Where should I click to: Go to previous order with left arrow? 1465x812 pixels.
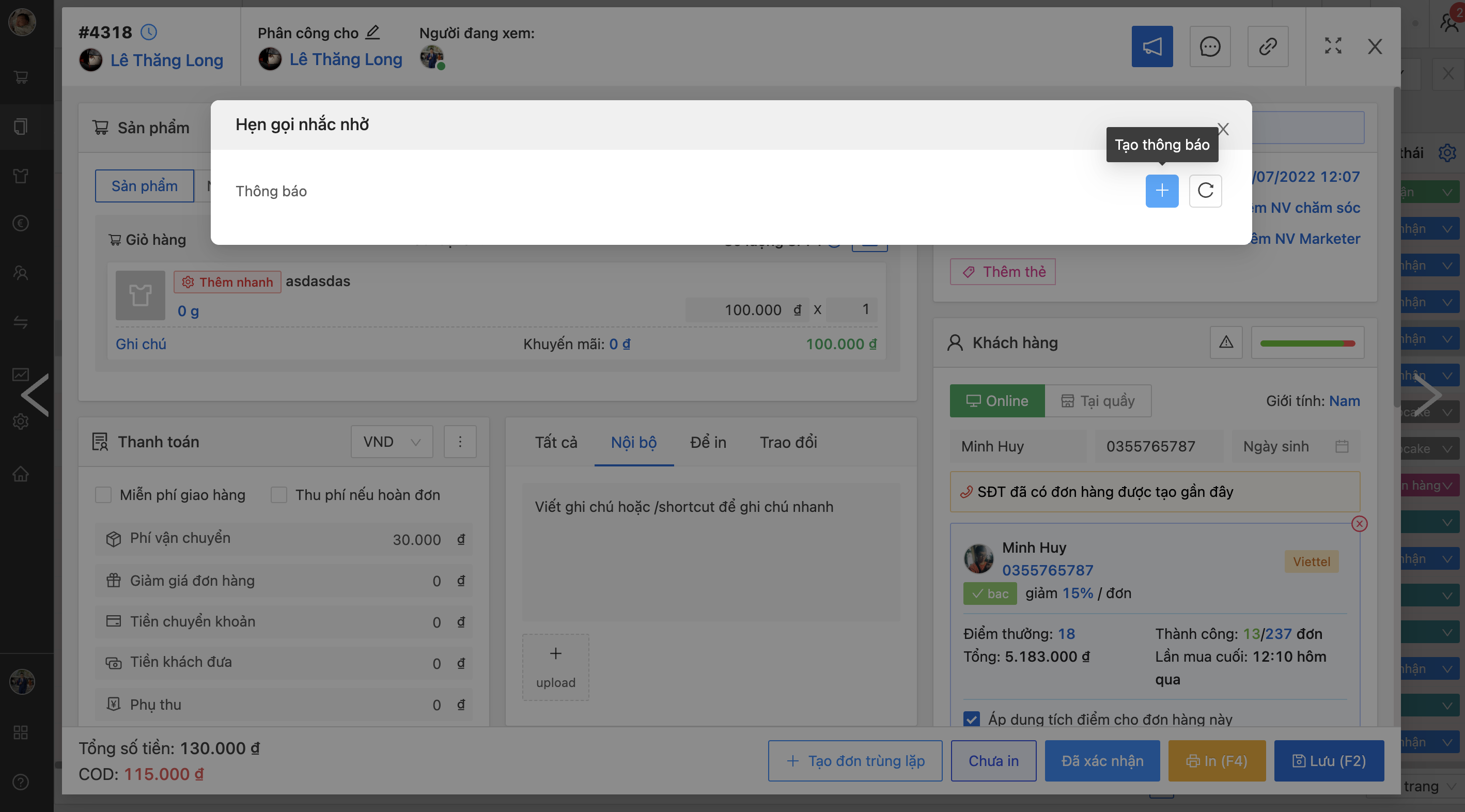tap(35, 395)
